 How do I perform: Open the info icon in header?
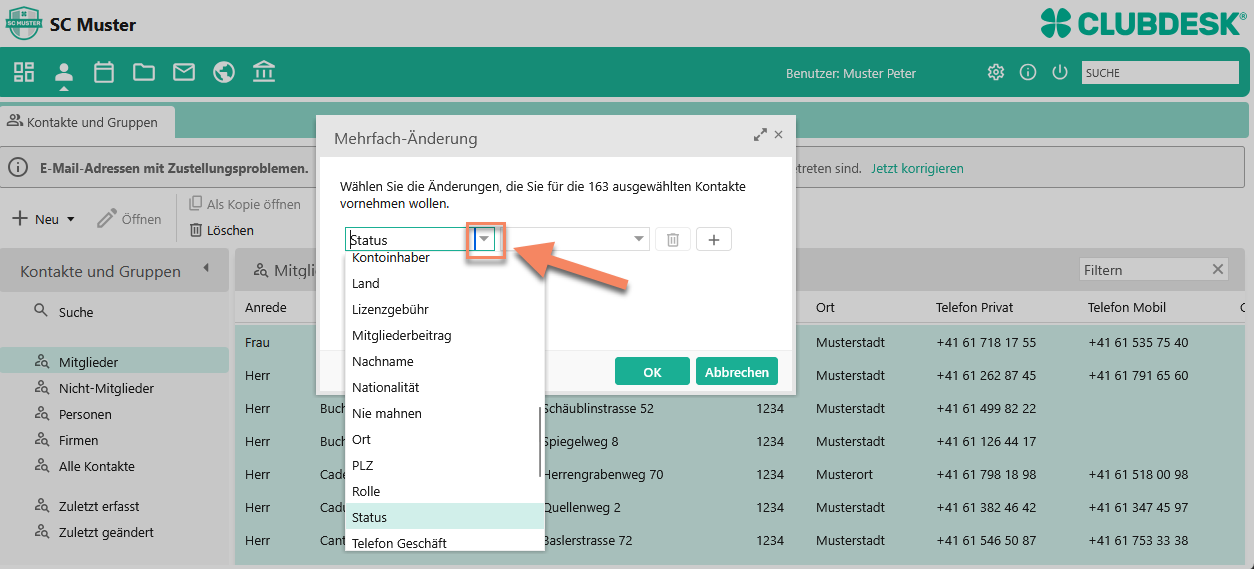1028,72
